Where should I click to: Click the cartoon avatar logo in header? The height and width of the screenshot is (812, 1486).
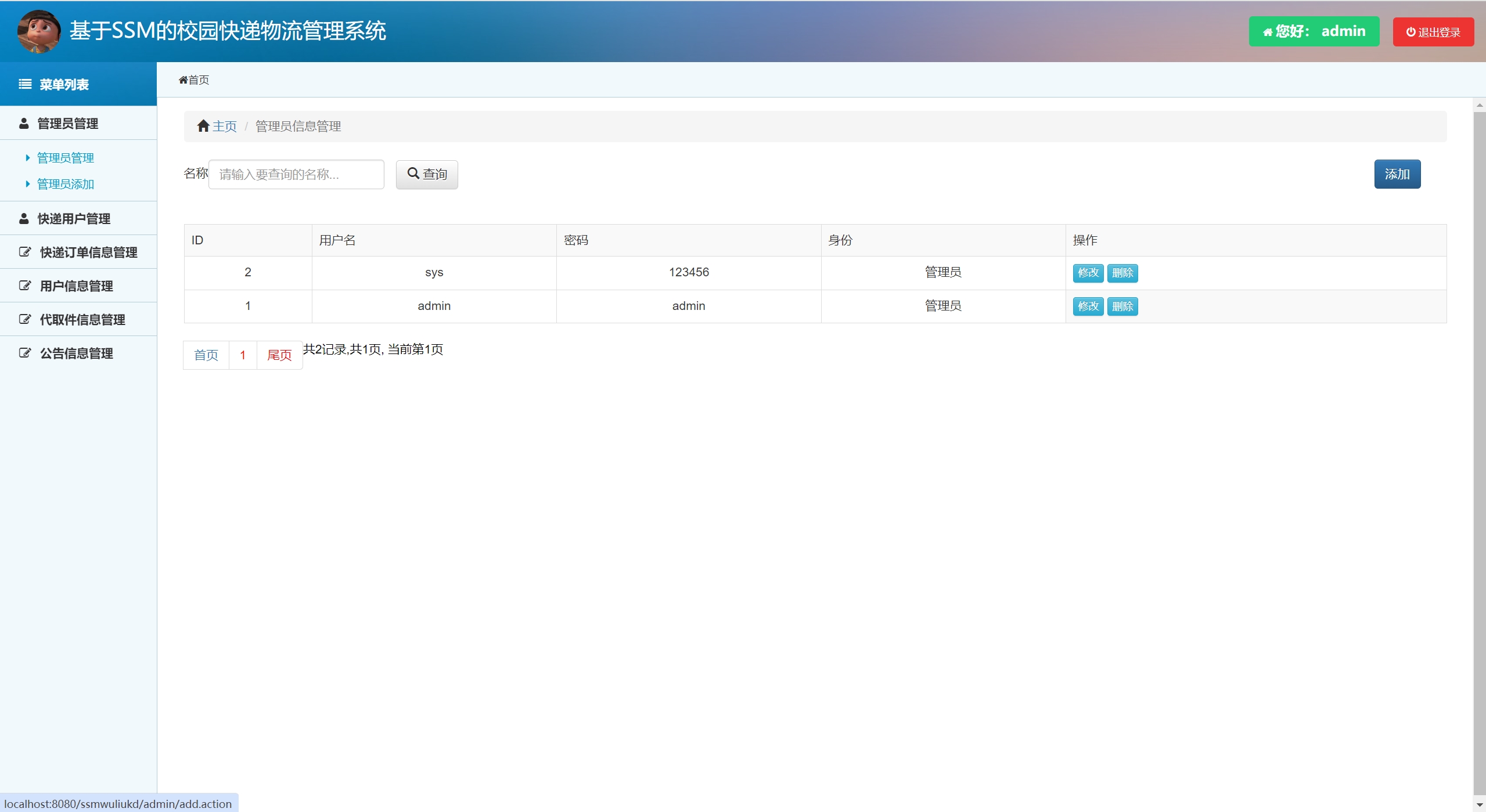(x=39, y=31)
